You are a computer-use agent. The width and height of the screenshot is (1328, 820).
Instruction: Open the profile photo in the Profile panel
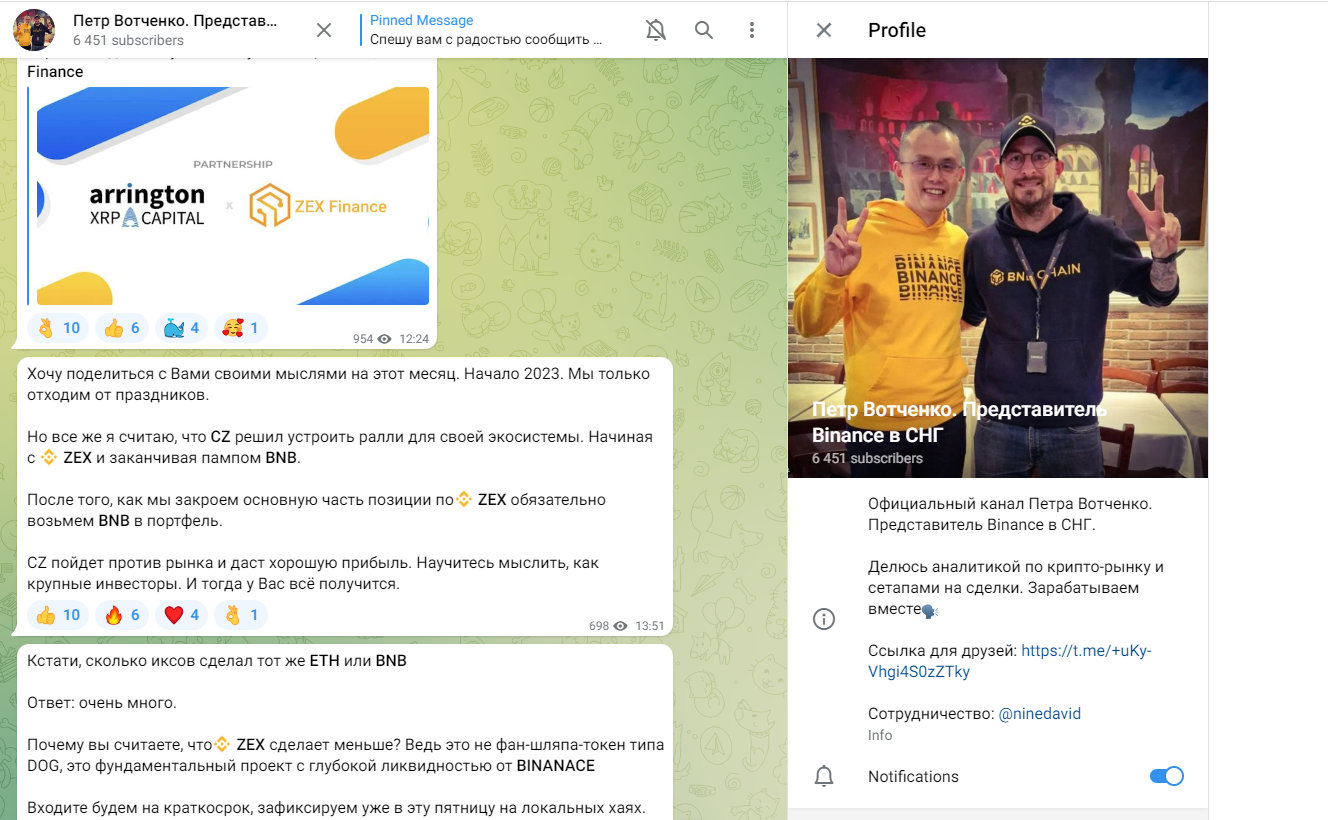pyautogui.click(x=998, y=268)
